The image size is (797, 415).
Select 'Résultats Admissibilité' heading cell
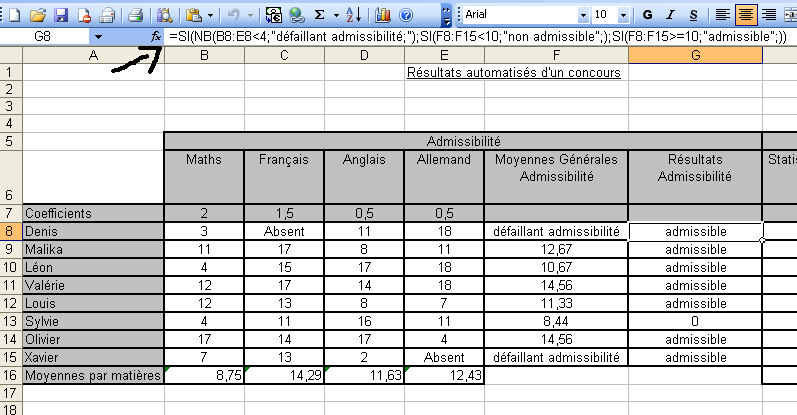point(695,177)
